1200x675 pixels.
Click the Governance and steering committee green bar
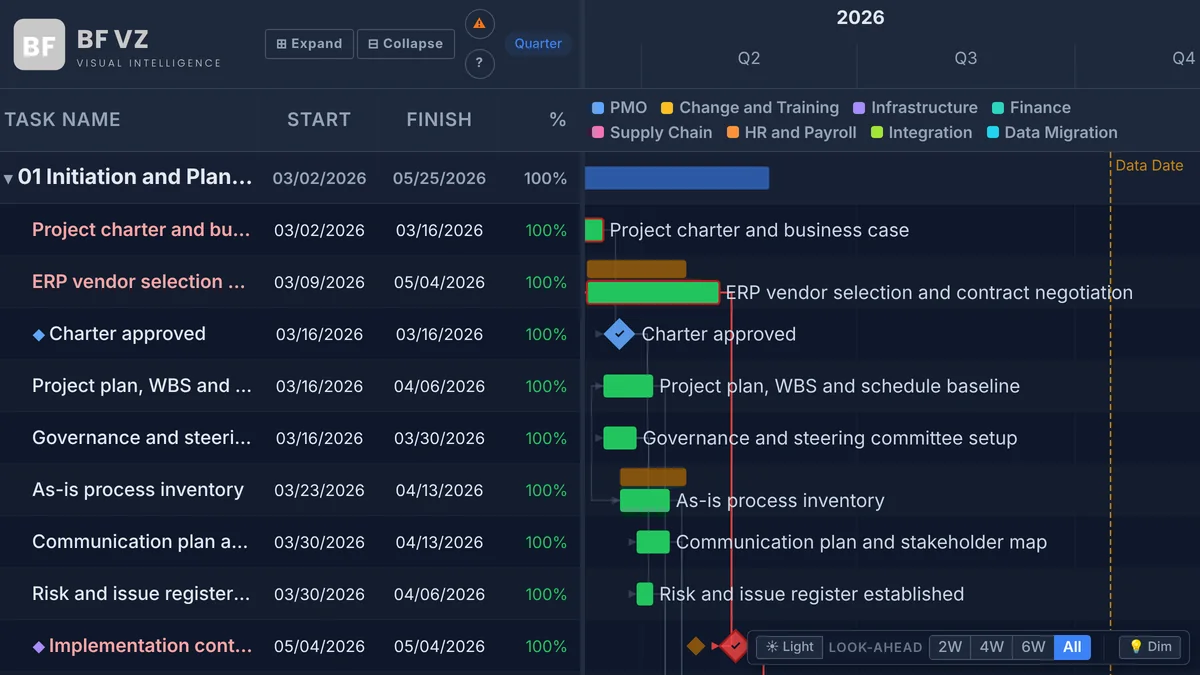point(620,438)
